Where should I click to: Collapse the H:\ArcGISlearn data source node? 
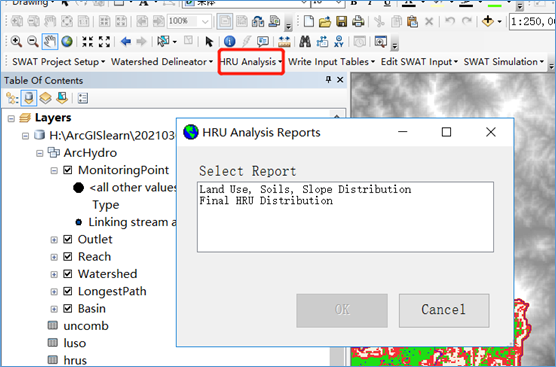(x=25, y=136)
